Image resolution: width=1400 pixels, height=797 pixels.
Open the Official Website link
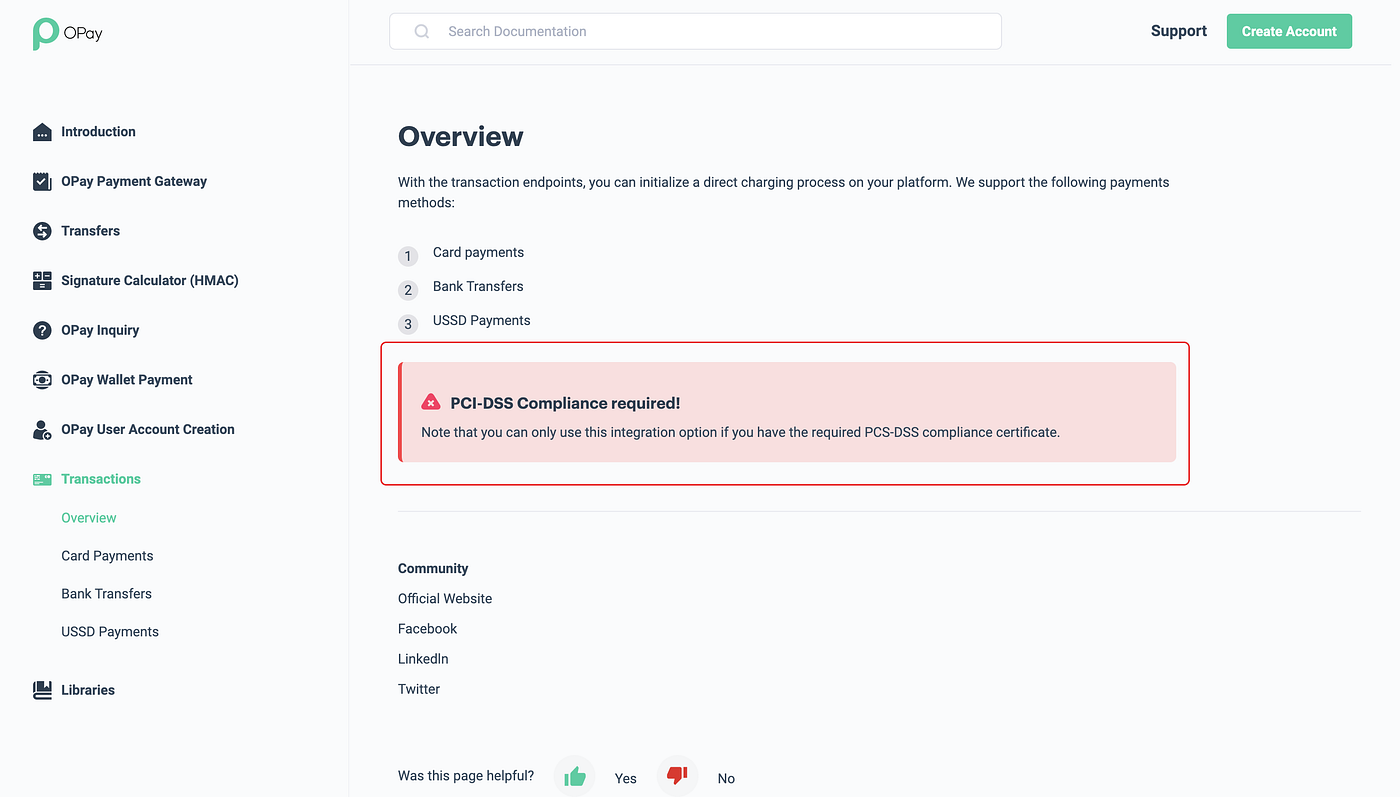pos(445,599)
